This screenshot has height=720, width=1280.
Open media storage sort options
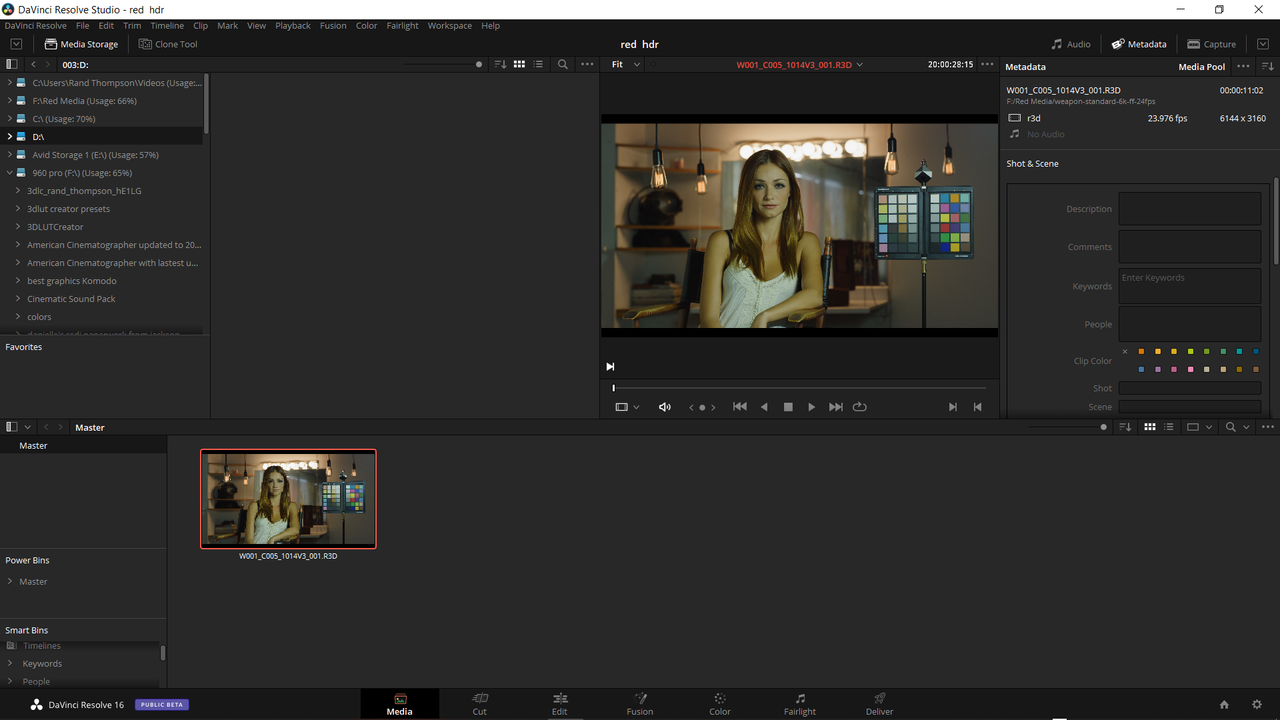pyautogui.click(x=500, y=64)
